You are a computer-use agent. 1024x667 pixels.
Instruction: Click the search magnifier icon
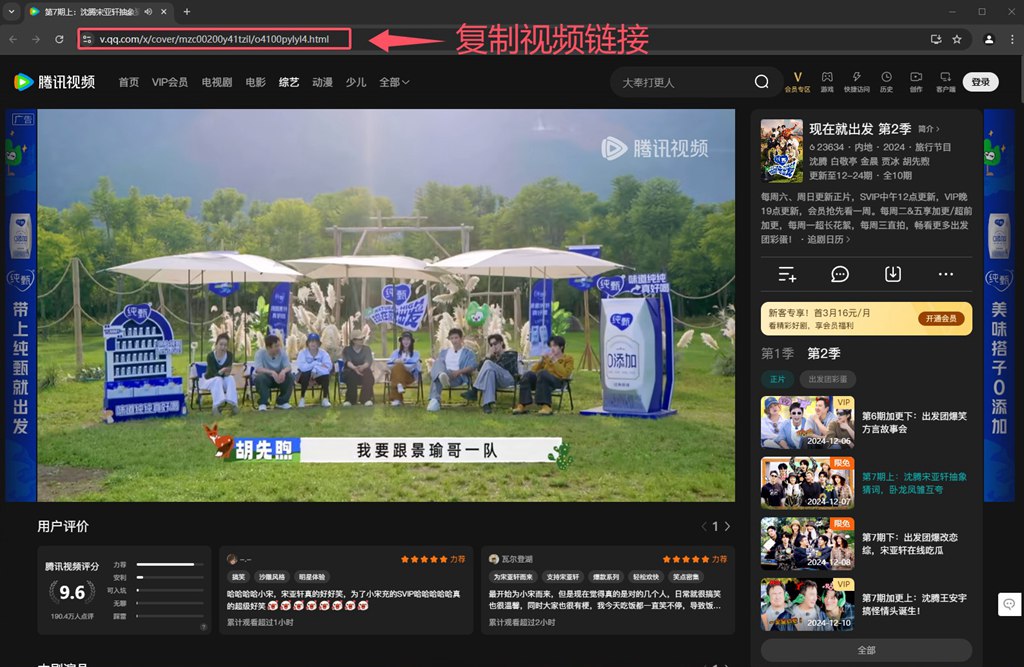tap(761, 81)
